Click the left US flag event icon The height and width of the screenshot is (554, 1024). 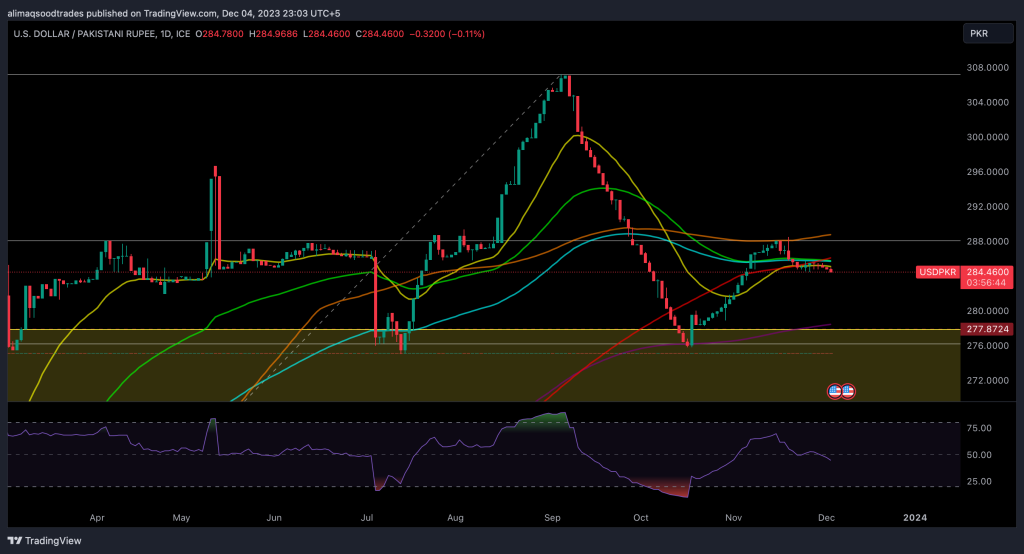pos(834,390)
